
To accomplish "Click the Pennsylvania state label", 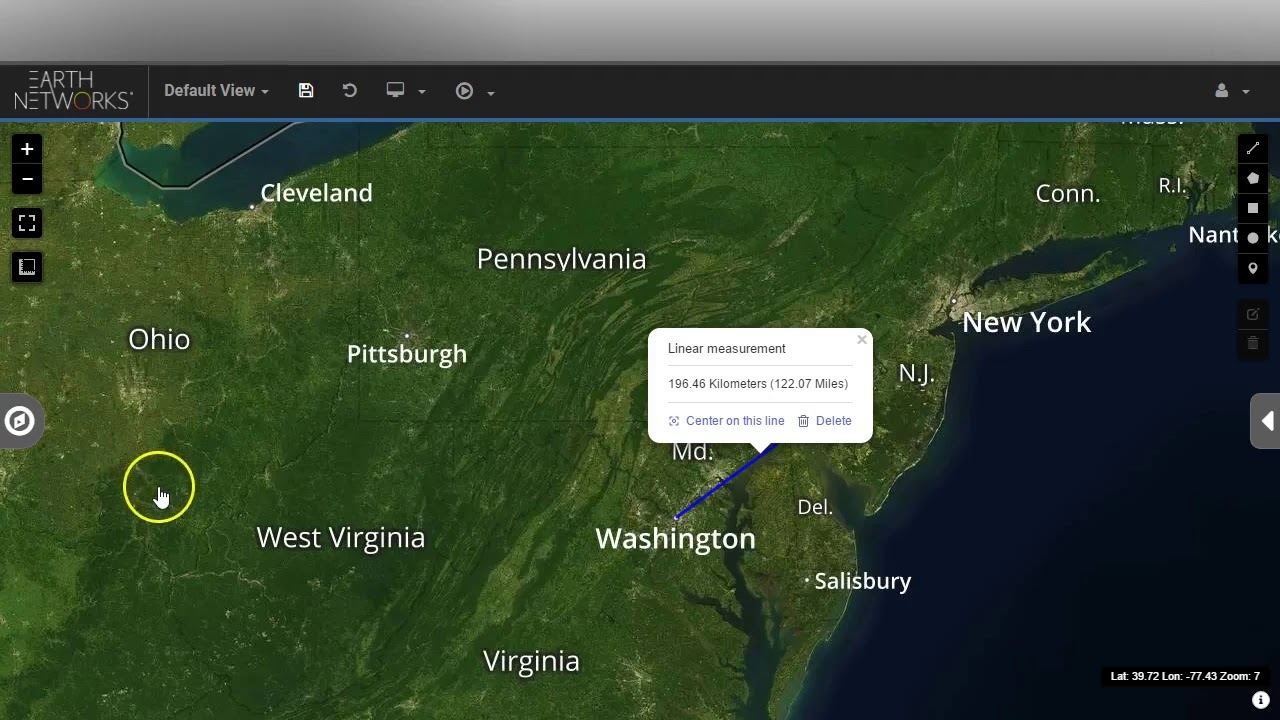I will click(x=561, y=259).
